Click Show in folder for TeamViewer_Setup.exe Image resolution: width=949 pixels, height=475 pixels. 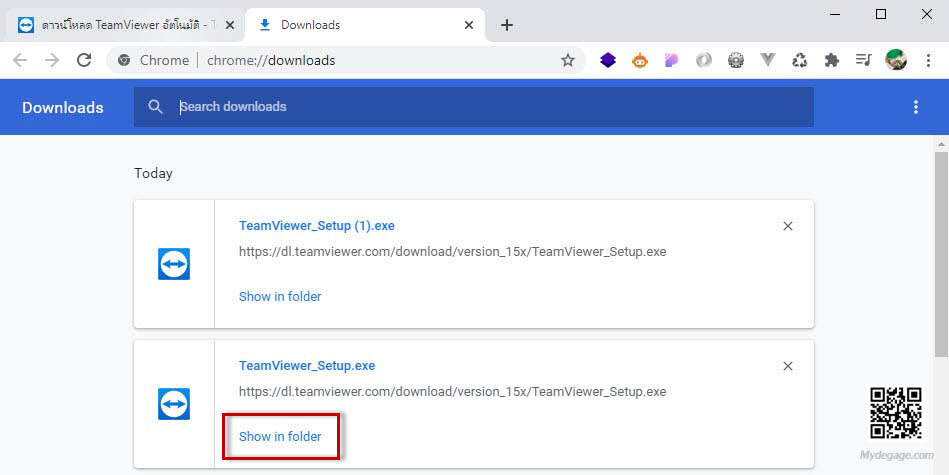coord(280,436)
